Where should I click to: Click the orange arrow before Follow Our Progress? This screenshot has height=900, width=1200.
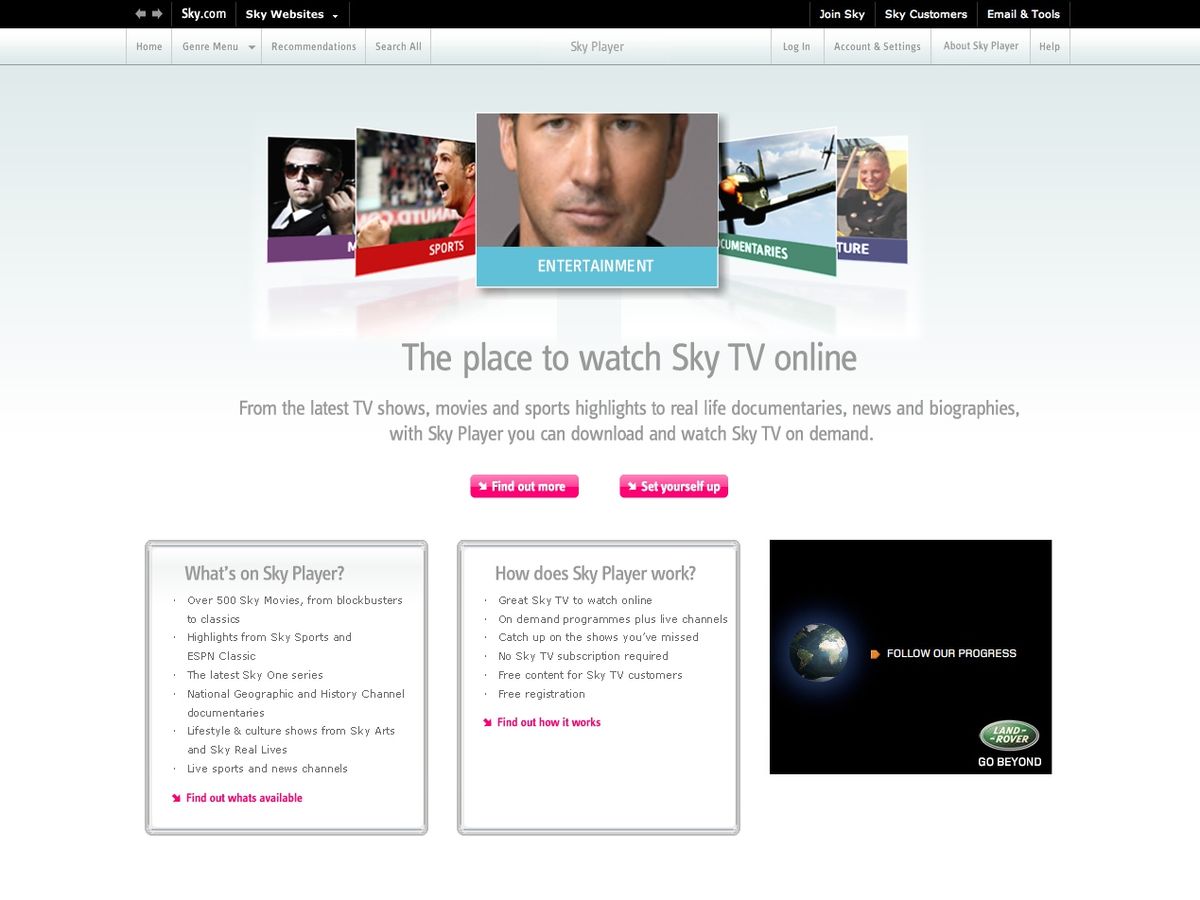(875, 654)
